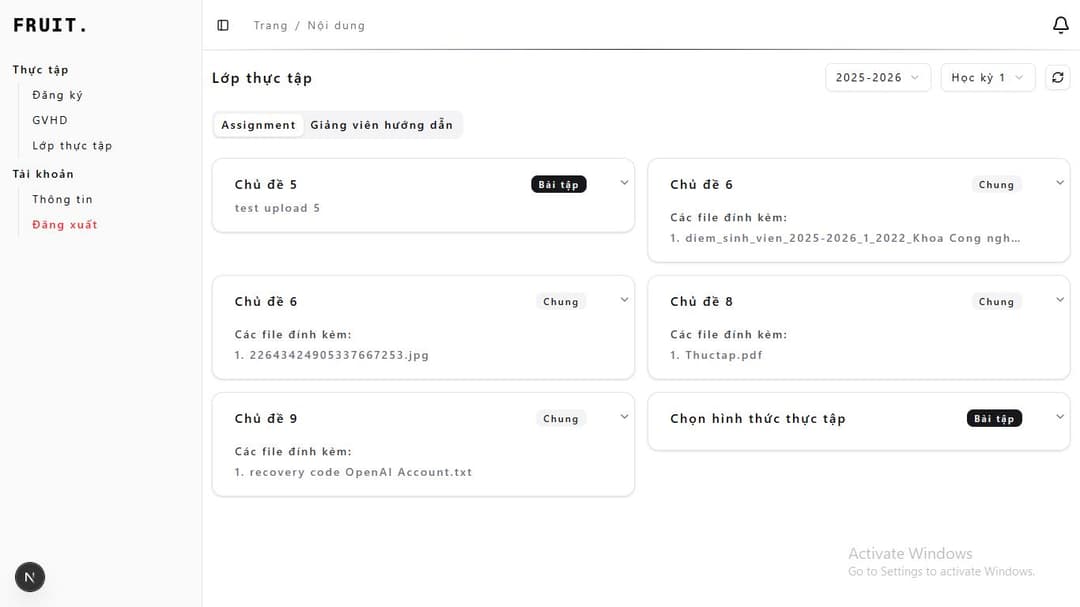Select Lớp thực tập in sidebar
This screenshot has height=607, width=1080.
[x=72, y=146]
